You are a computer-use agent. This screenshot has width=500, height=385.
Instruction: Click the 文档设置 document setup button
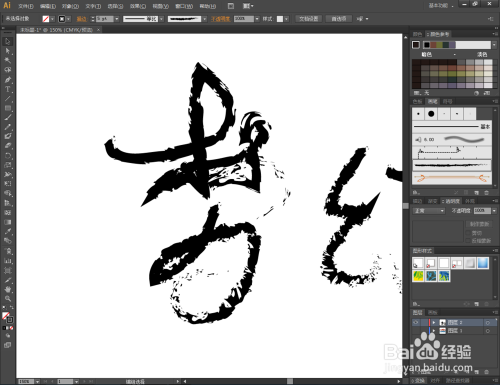309,19
